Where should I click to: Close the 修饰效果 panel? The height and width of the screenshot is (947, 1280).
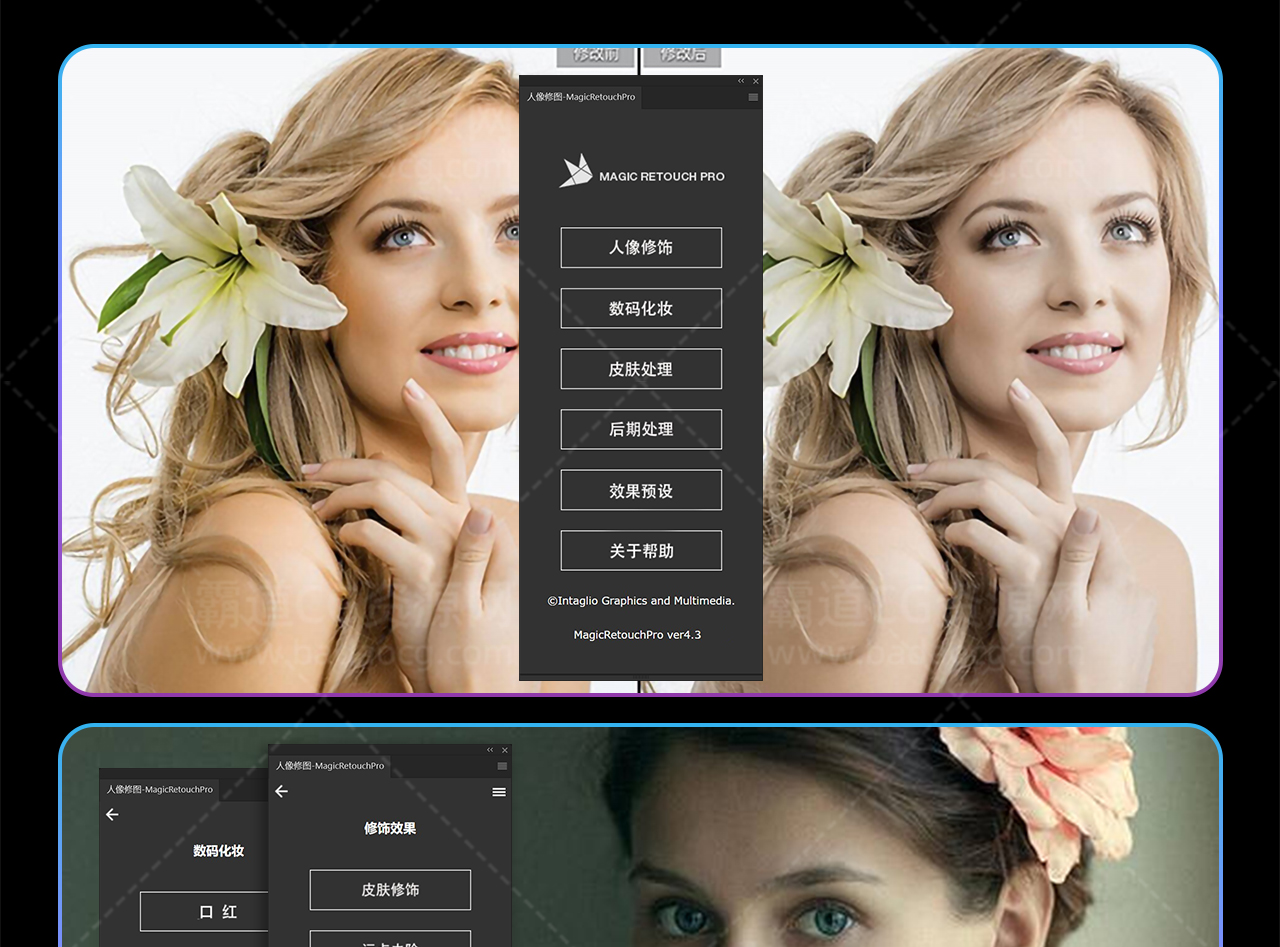(x=505, y=750)
